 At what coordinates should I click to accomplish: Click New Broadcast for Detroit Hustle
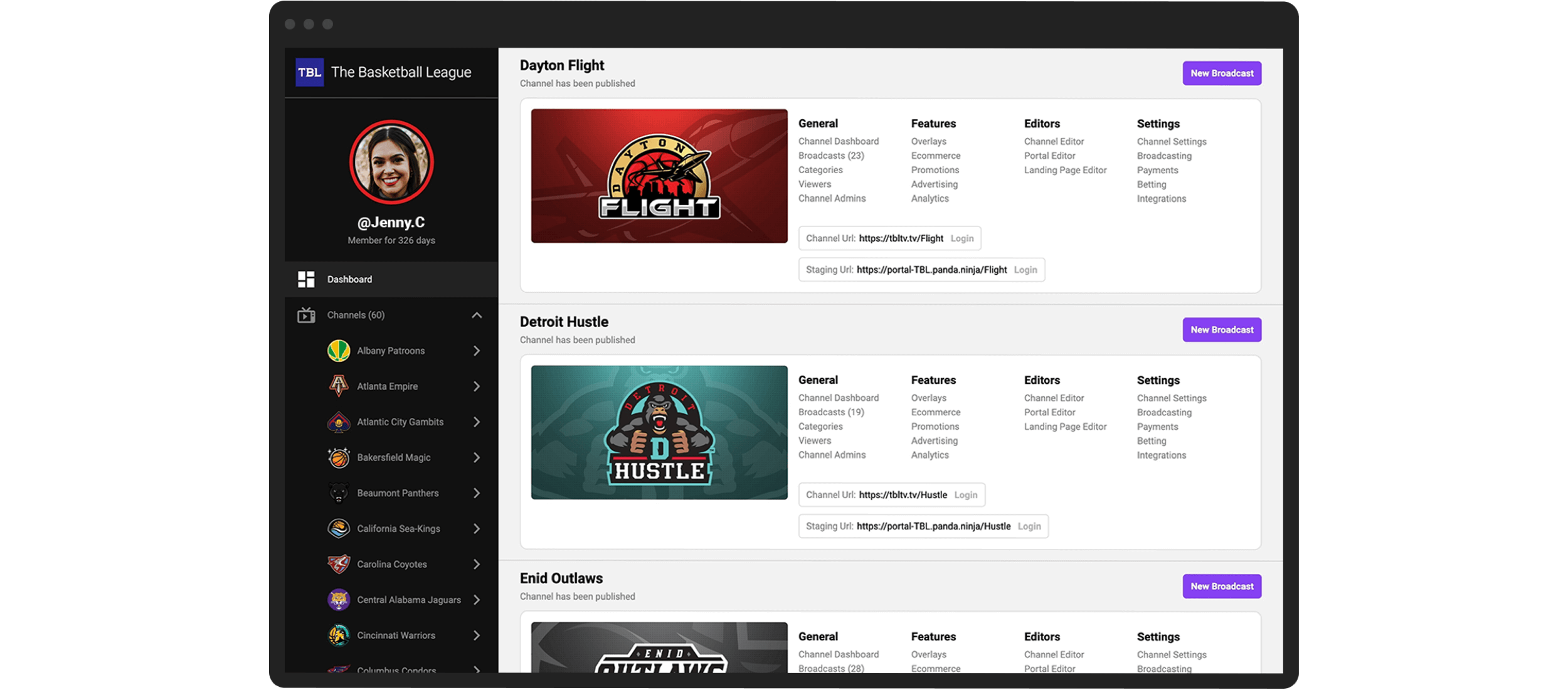point(1221,329)
